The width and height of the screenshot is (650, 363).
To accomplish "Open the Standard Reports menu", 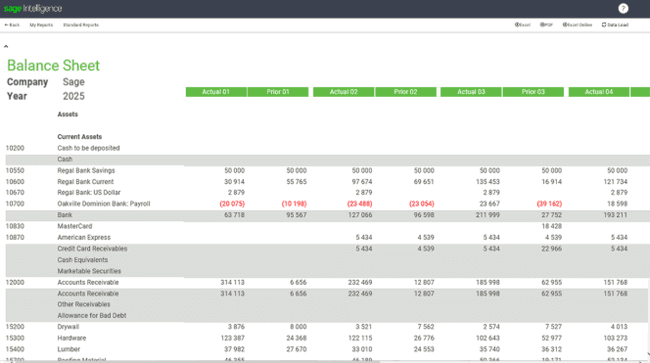I will point(81,25).
